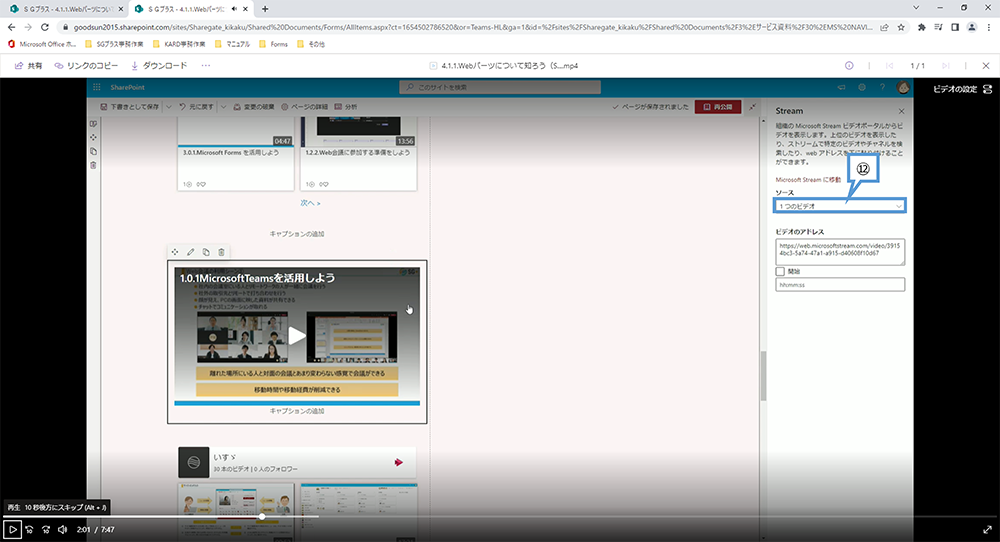Go to the previous file arrow
This screenshot has width=1000, height=542.
coord(890,66)
